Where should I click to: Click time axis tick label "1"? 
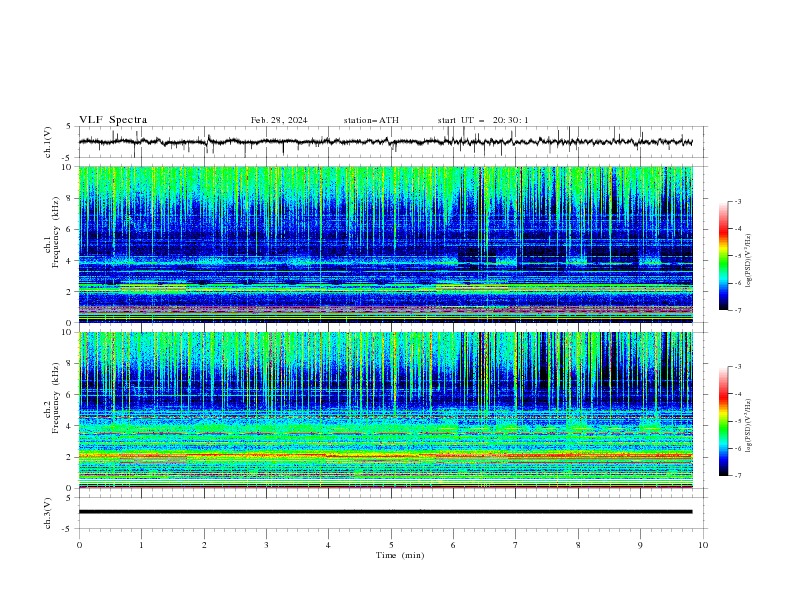click(x=141, y=545)
